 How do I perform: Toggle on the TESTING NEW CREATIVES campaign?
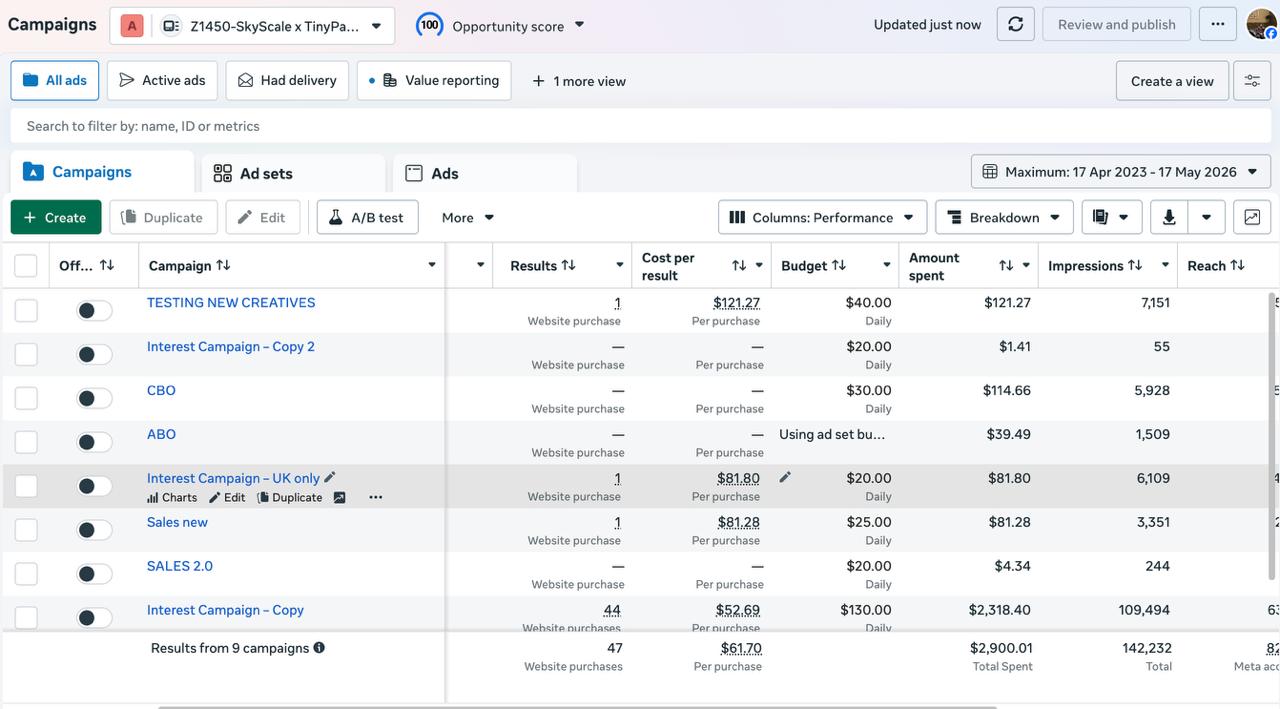[95, 310]
